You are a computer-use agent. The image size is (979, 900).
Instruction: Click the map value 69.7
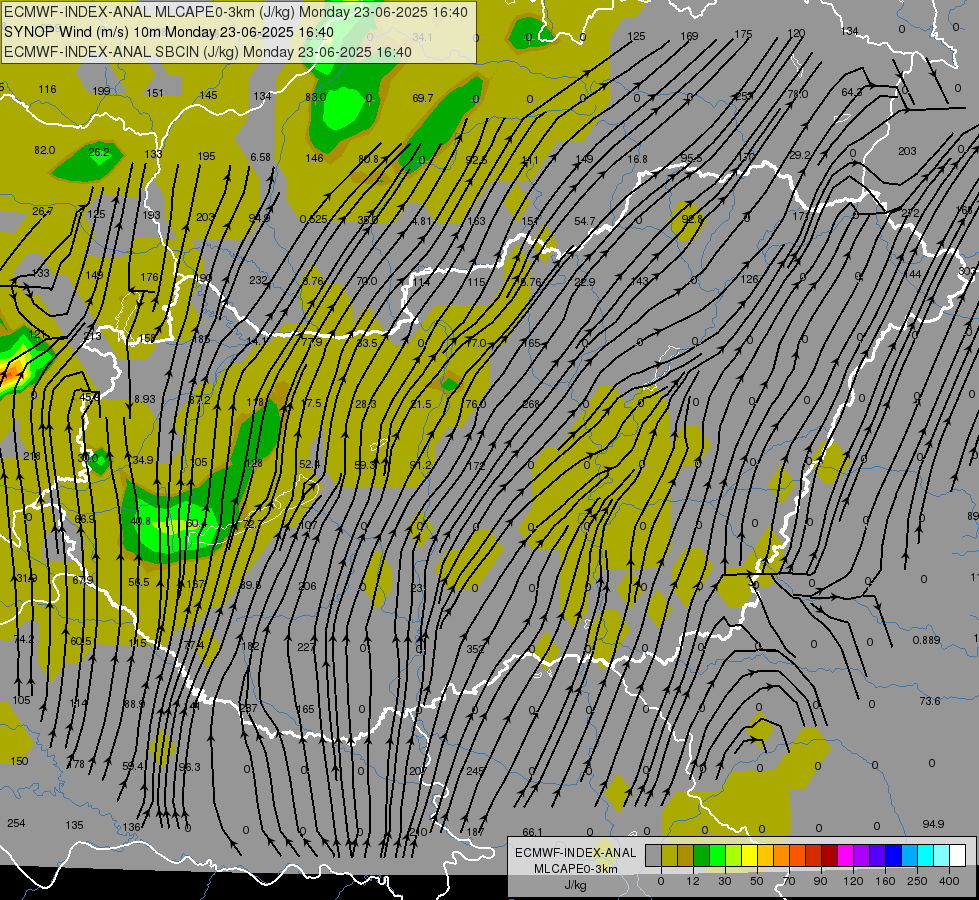click(x=423, y=98)
